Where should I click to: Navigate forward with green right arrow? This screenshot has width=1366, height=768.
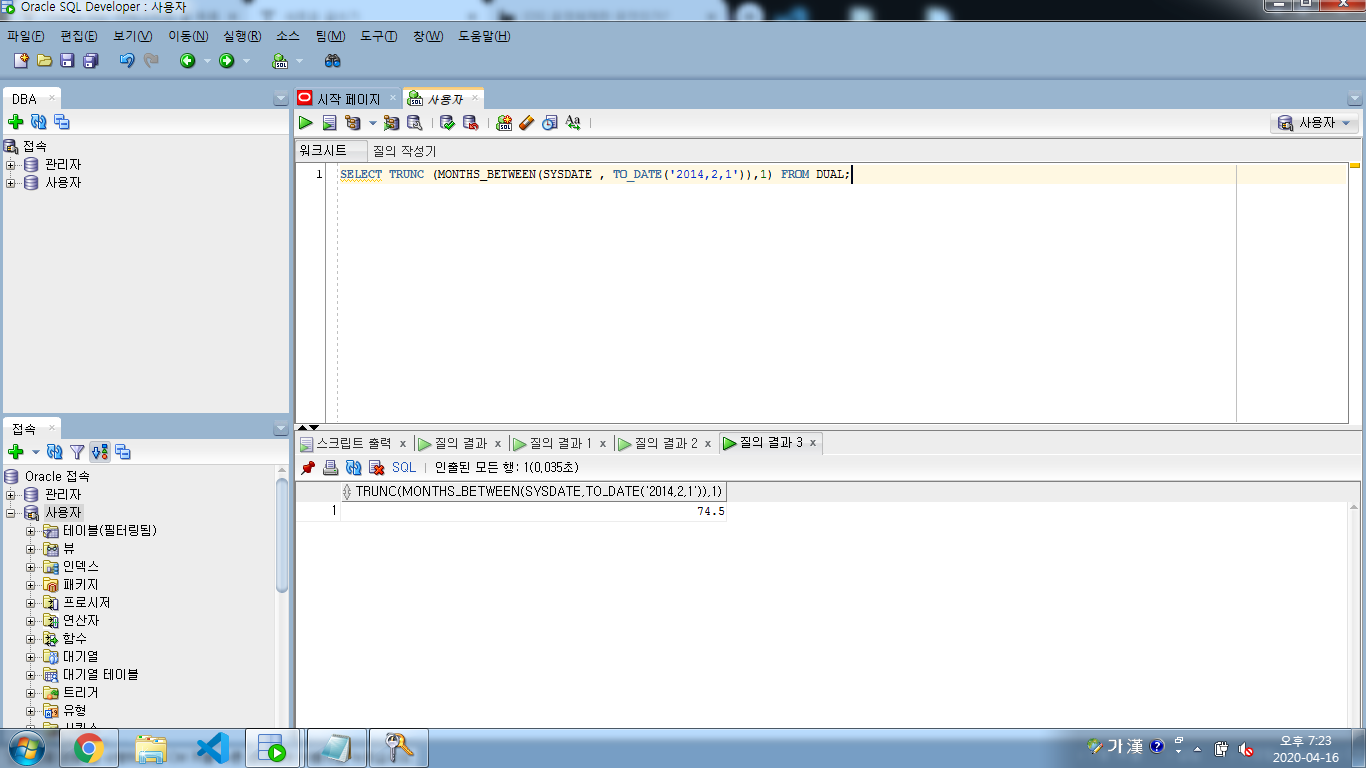[x=227, y=61]
